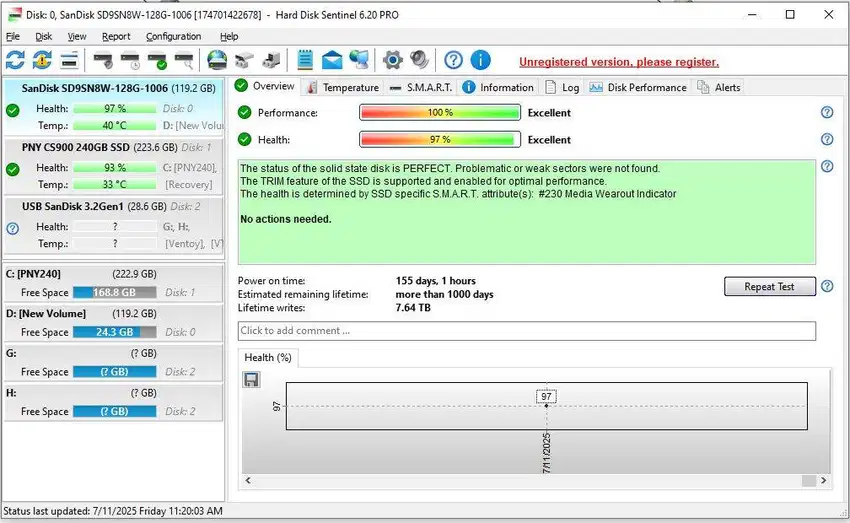Viewport: 850px width, 523px height.
Task: Click the Unregistered version, please register link
Action: (619, 62)
